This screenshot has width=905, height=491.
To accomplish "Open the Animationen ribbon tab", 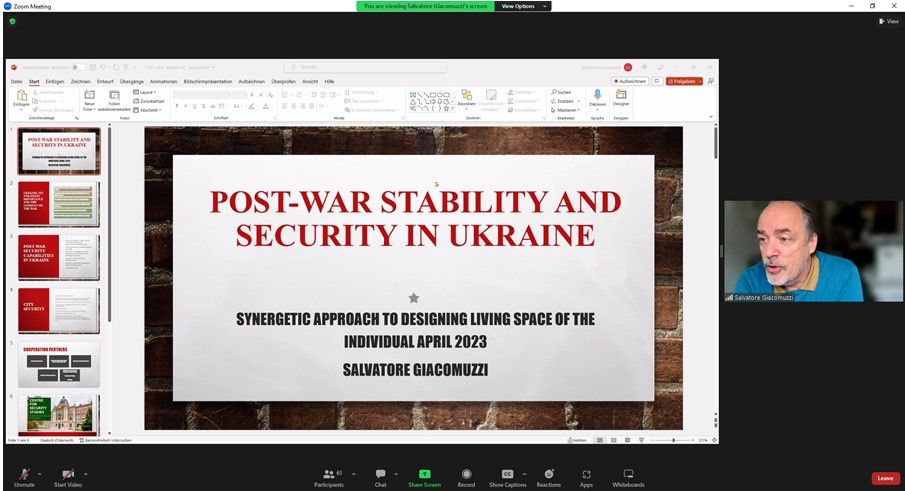I will [163, 81].
